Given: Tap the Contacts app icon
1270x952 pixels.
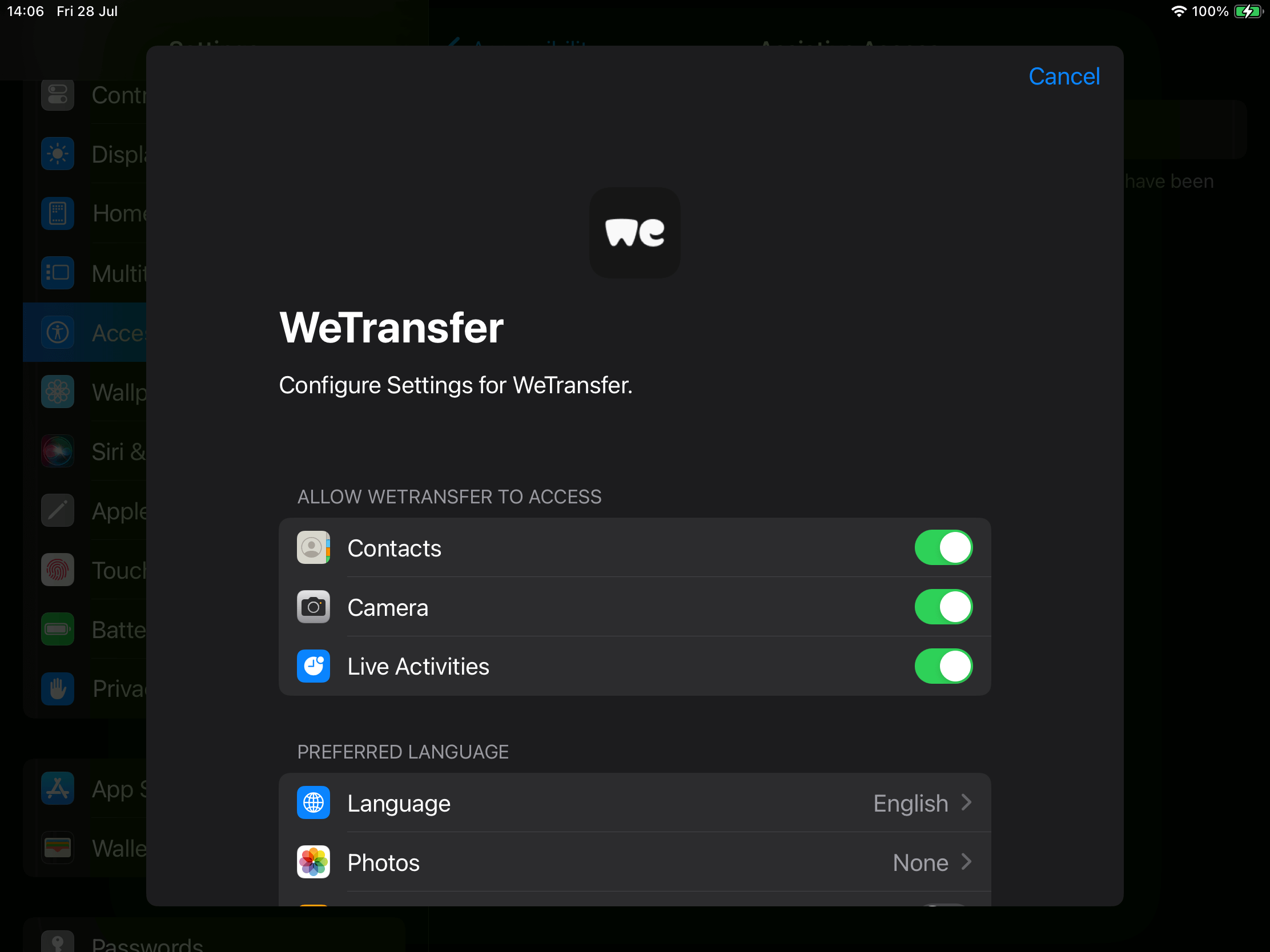Looking at the screenshot, I should click(x=314, y=547).
